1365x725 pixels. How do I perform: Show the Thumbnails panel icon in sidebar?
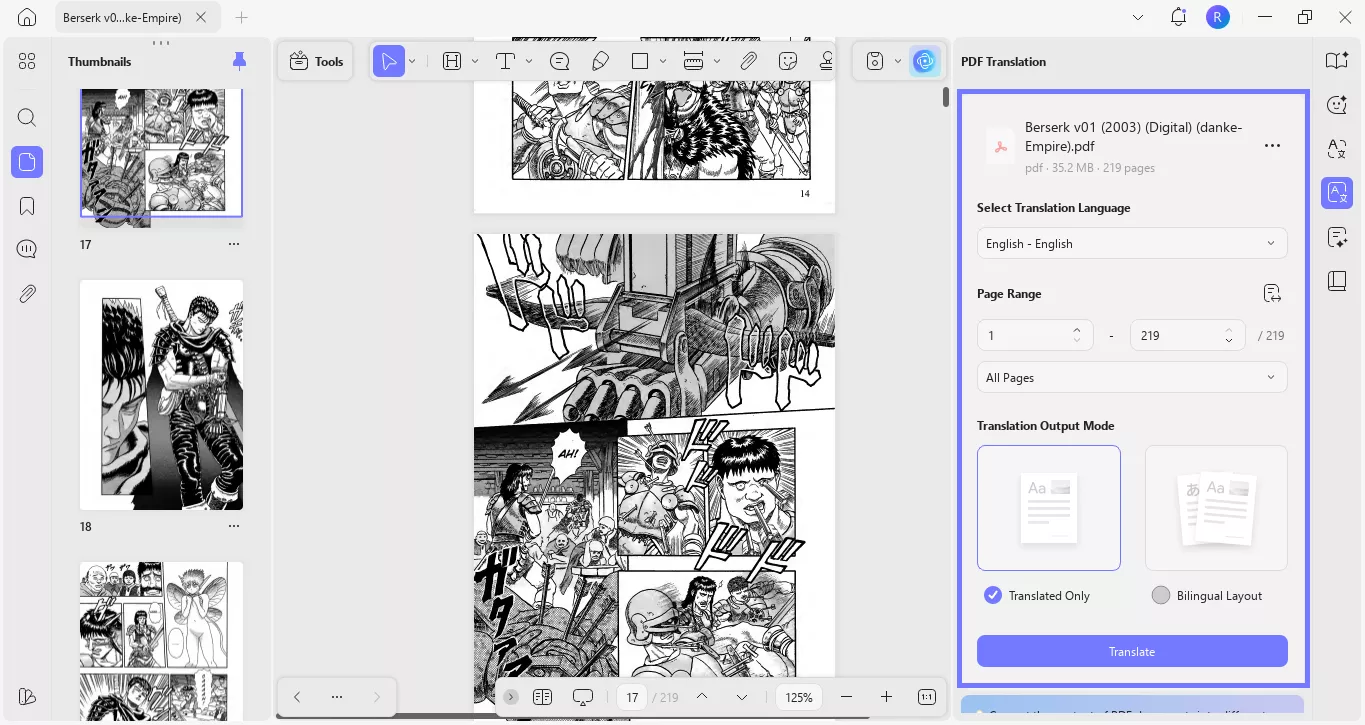coord(27,162)
